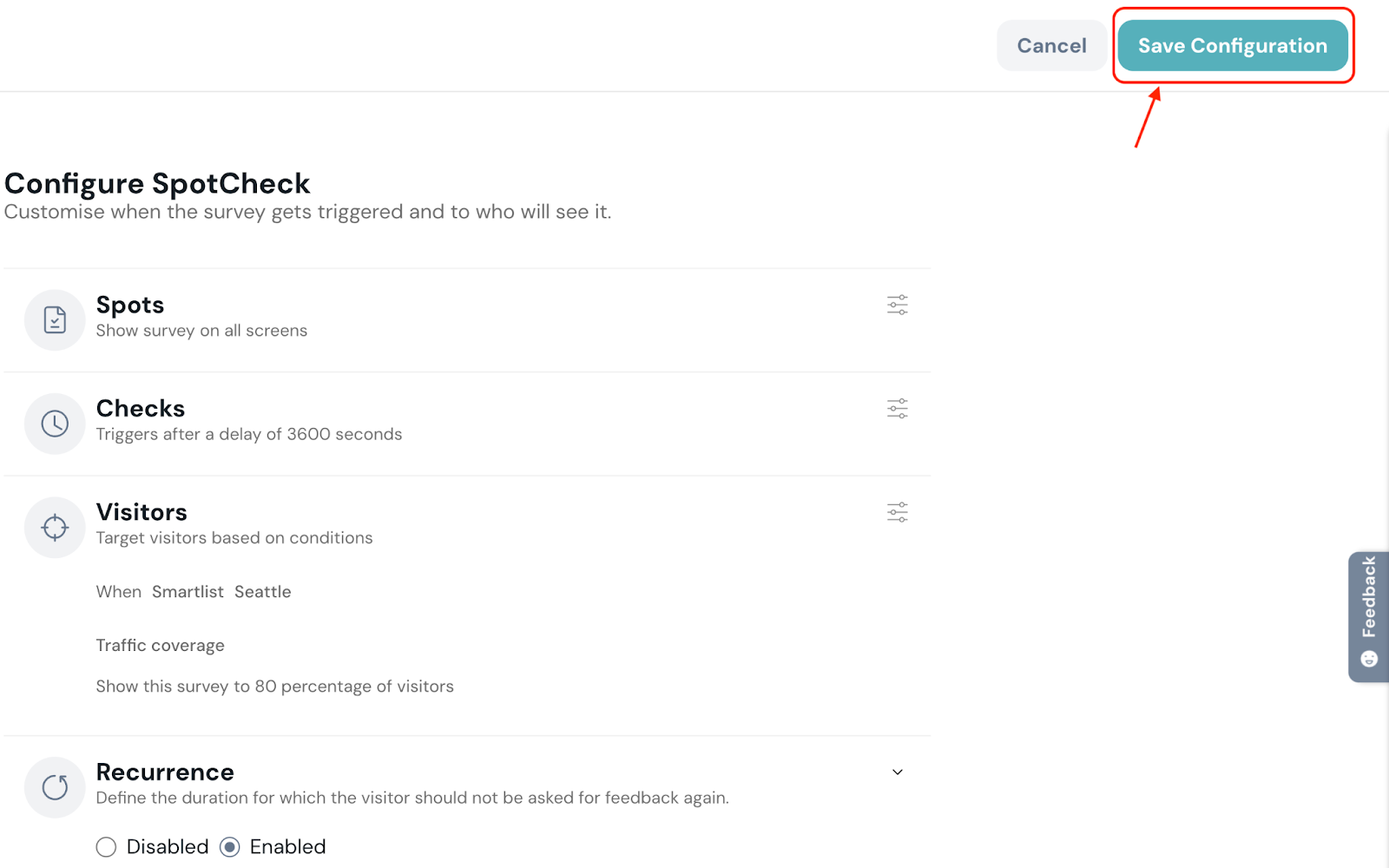Screen dimensions: 1389x868
Task: Click the Seattle smartlist condition
Action: click(x=263, y=592)
